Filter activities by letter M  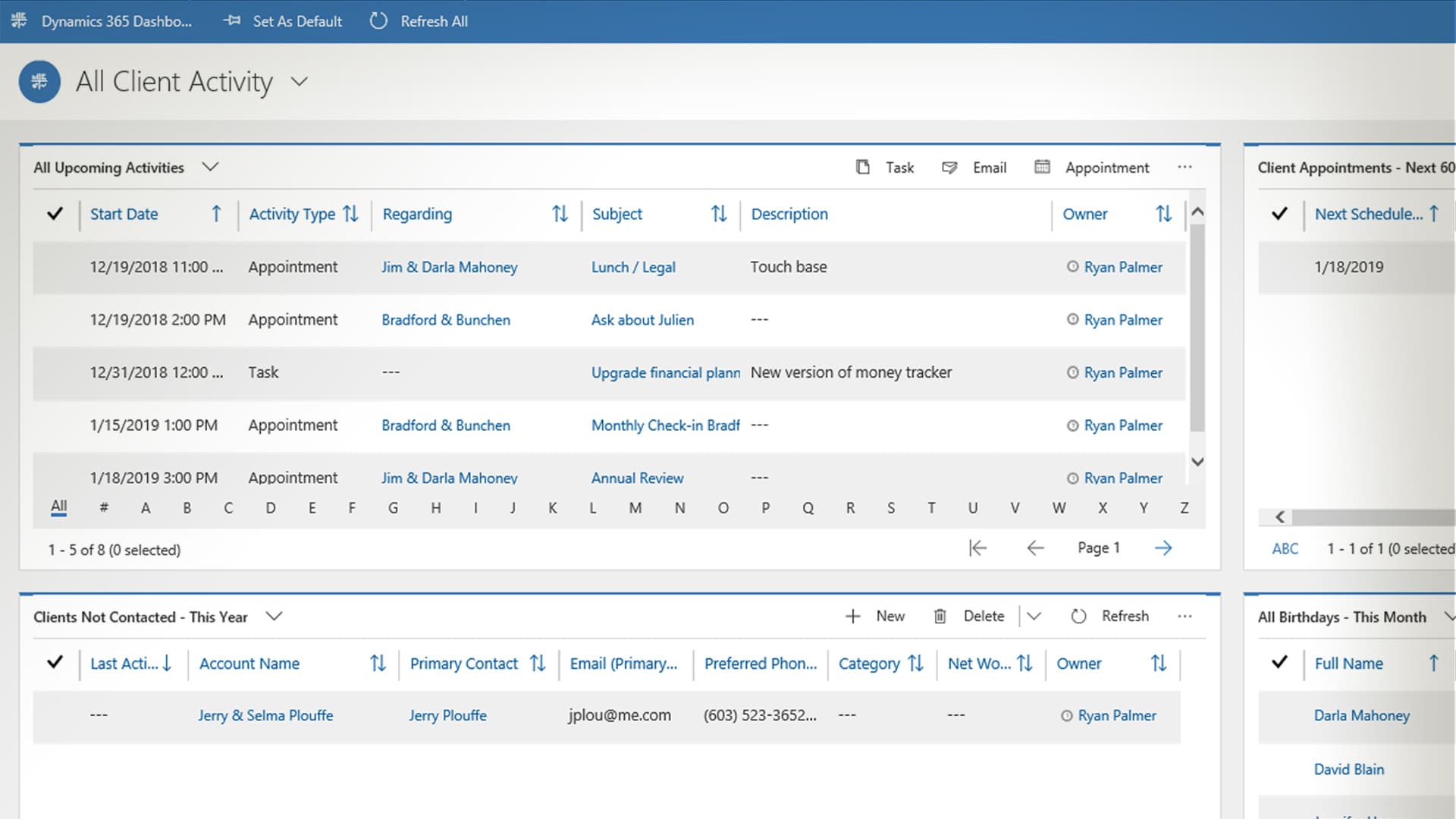click(635, 508)
